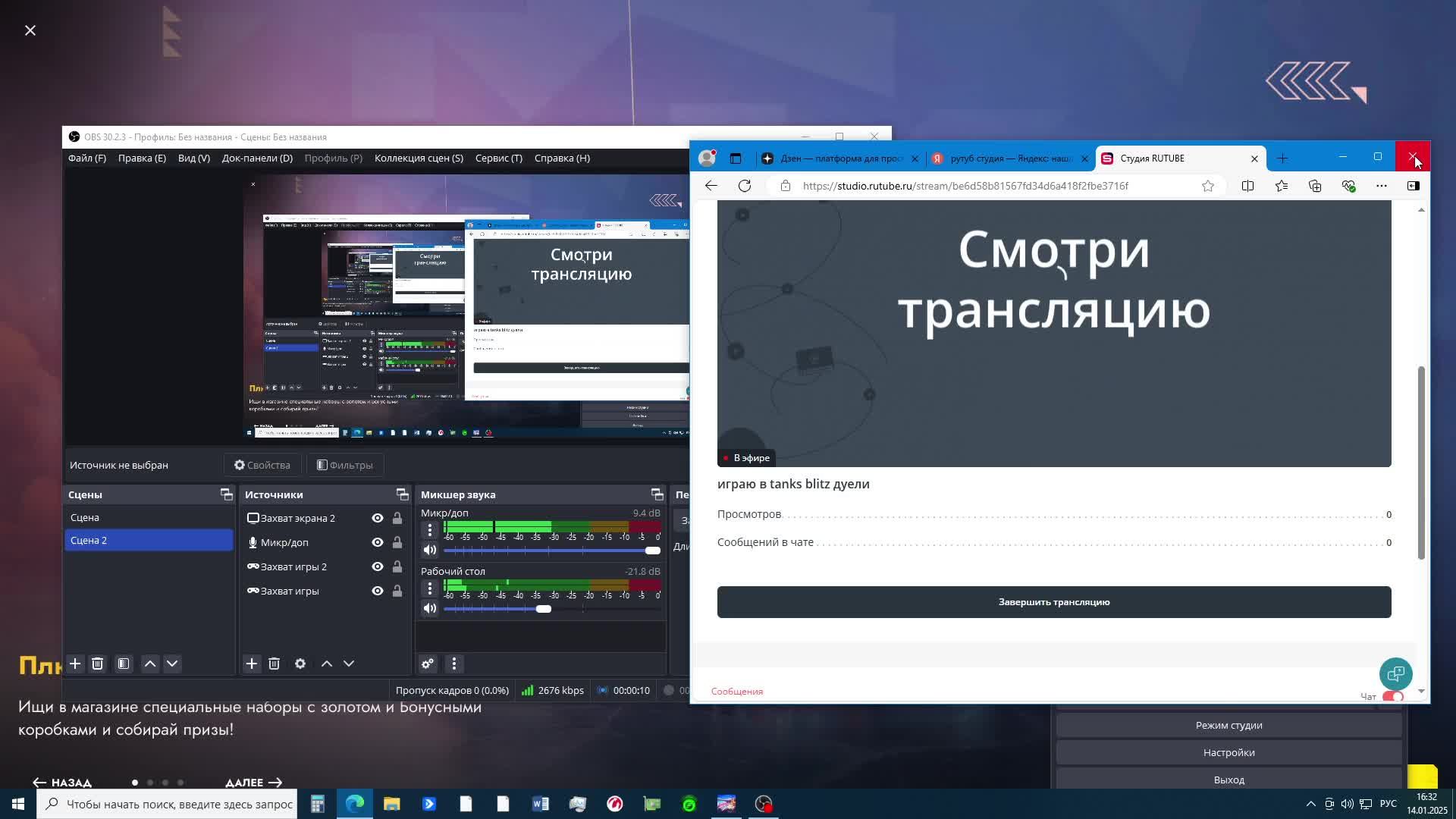Open new browser tab
This screenshot has width=1456, height=819.
click(x=1282, y=158)
